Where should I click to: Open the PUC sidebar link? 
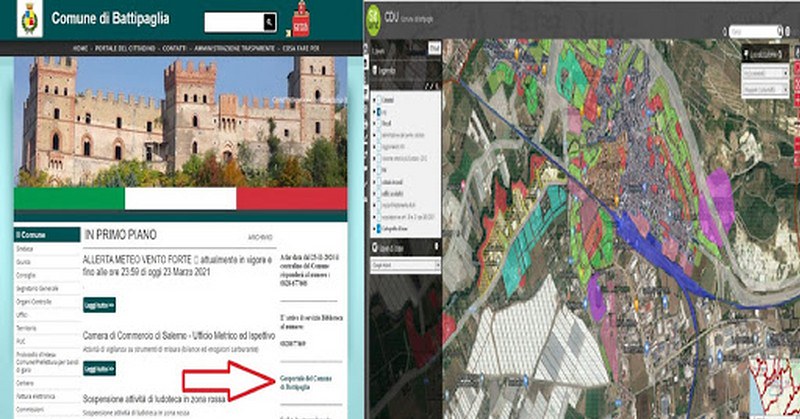[20, 341]
